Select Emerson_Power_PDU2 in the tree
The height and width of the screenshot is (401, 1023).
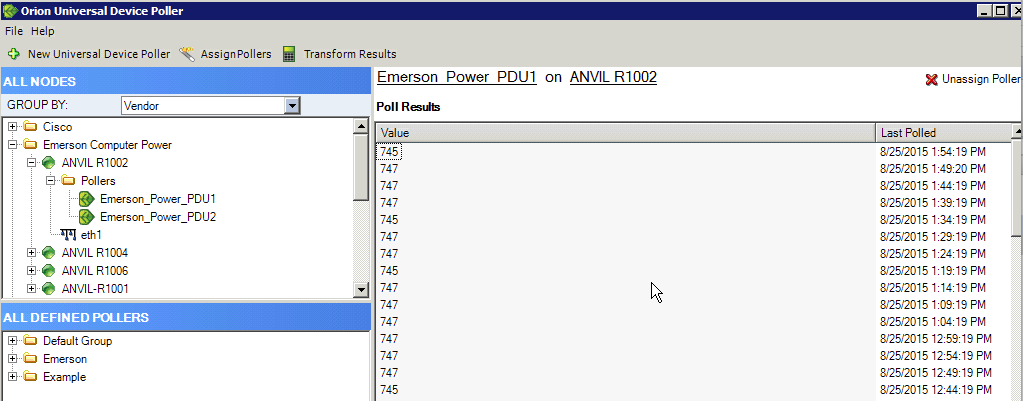158,216
